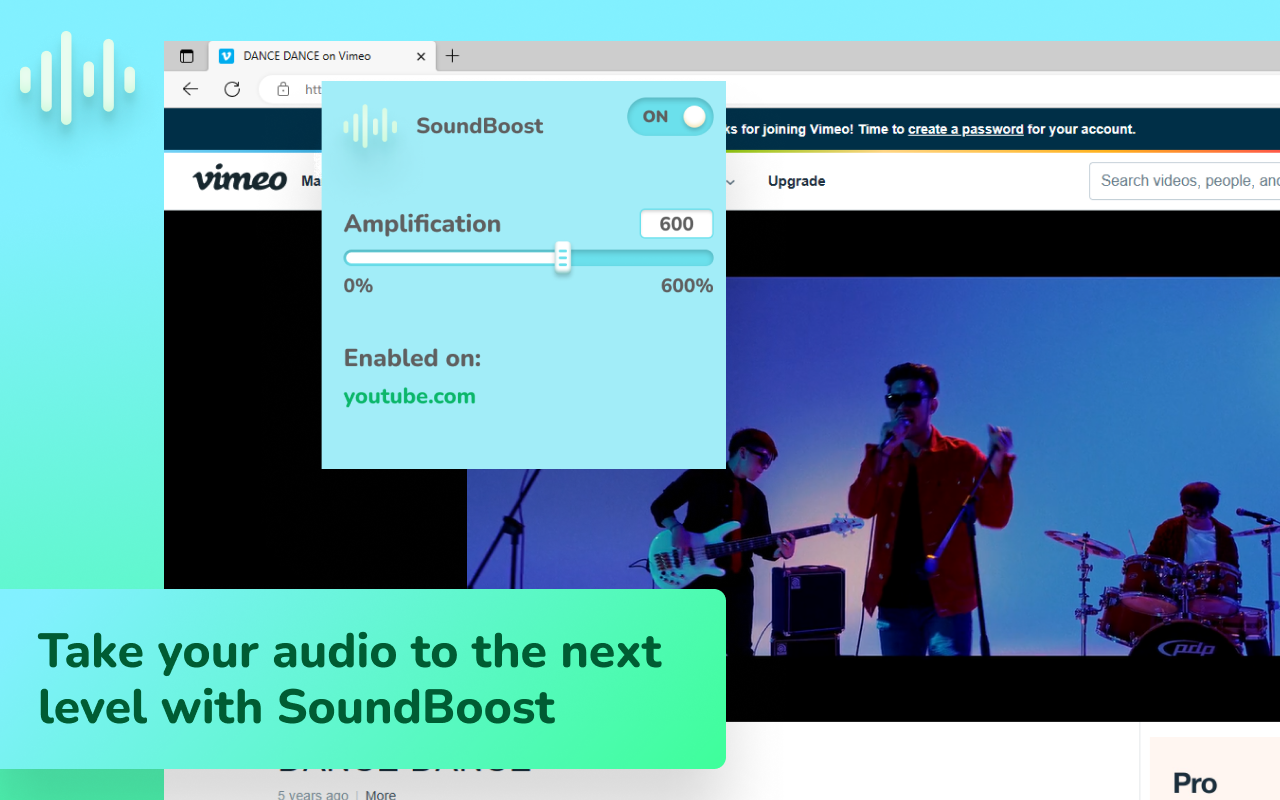Go back using the browser back arrow
The height and width of the screenshot is (800, 1280).
point(190,89)
